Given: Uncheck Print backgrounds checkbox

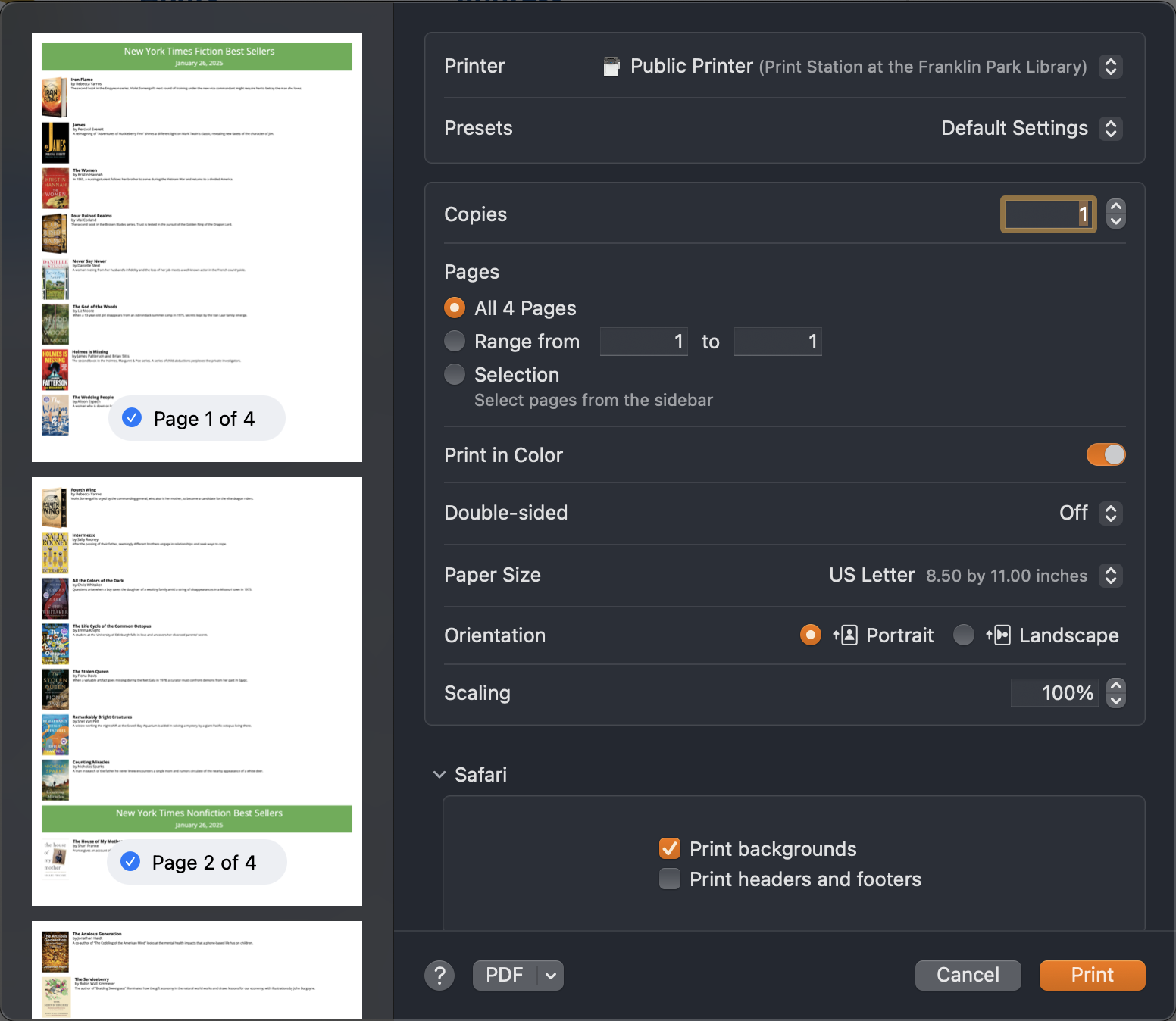Looking at the screenshot, I should [670, 848].
